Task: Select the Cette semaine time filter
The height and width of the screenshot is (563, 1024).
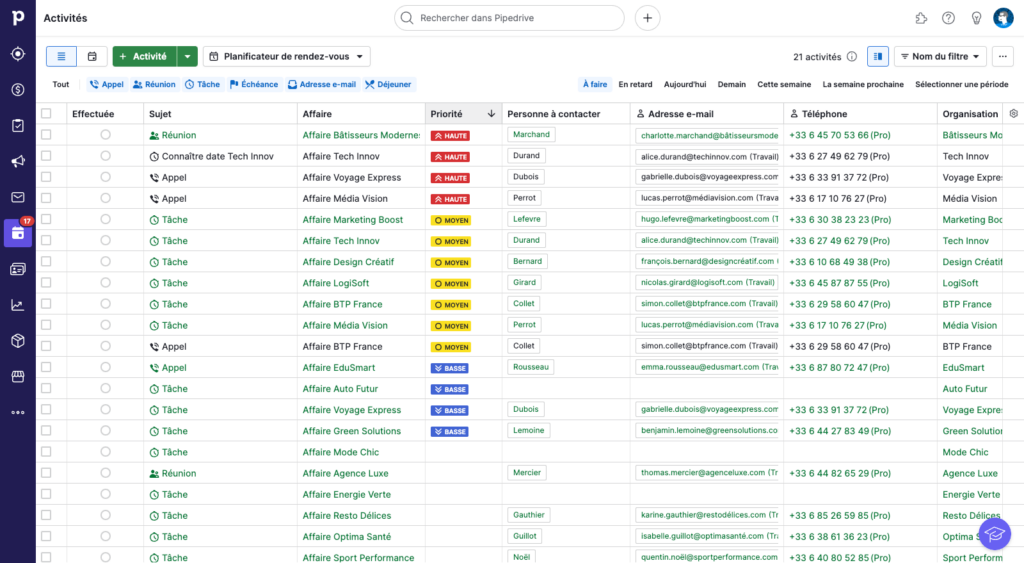Action: coord(784,84)
